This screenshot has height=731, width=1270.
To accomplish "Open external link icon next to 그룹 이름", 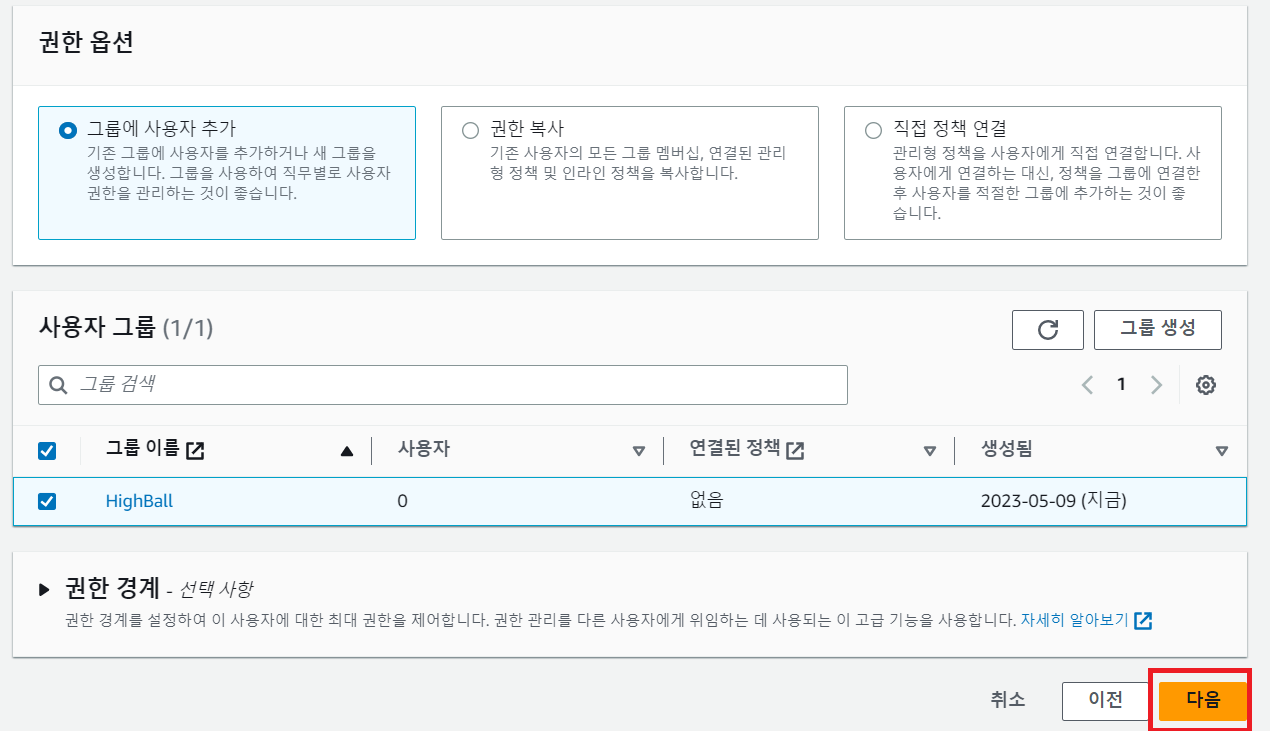I will pyautogui.click(x=195, y=450).
